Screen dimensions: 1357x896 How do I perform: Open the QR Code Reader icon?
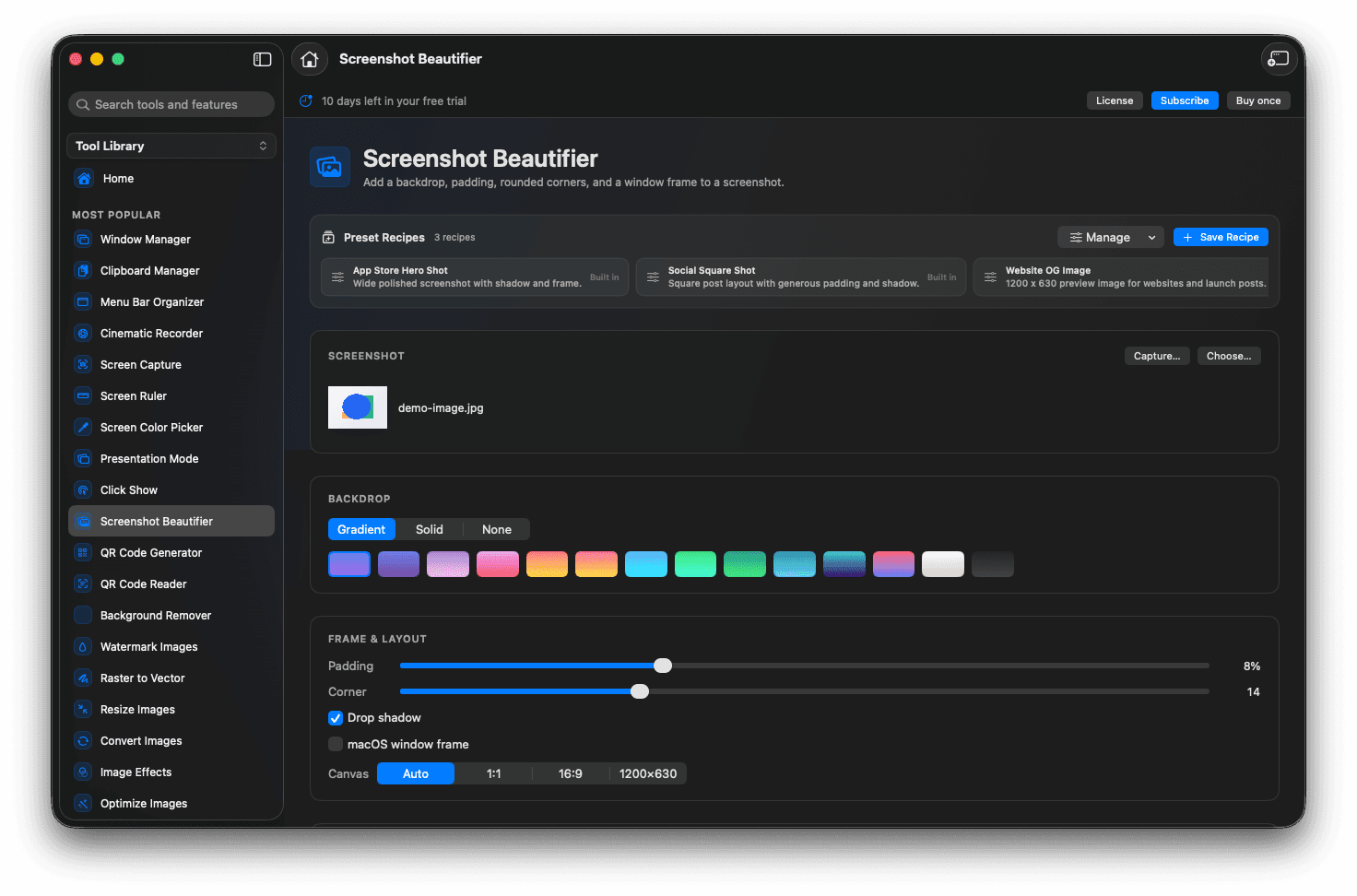click(83, 584)
